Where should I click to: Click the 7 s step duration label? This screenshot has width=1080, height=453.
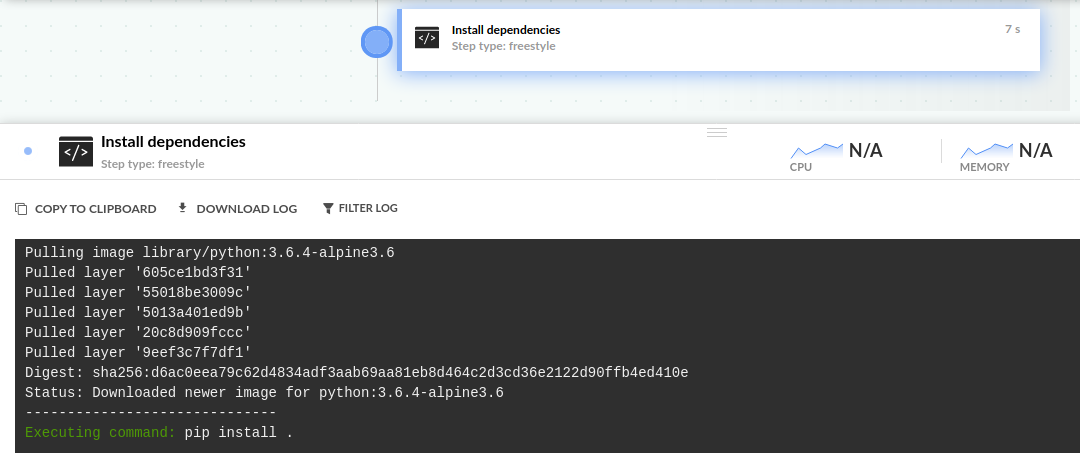pos(1012,30)
